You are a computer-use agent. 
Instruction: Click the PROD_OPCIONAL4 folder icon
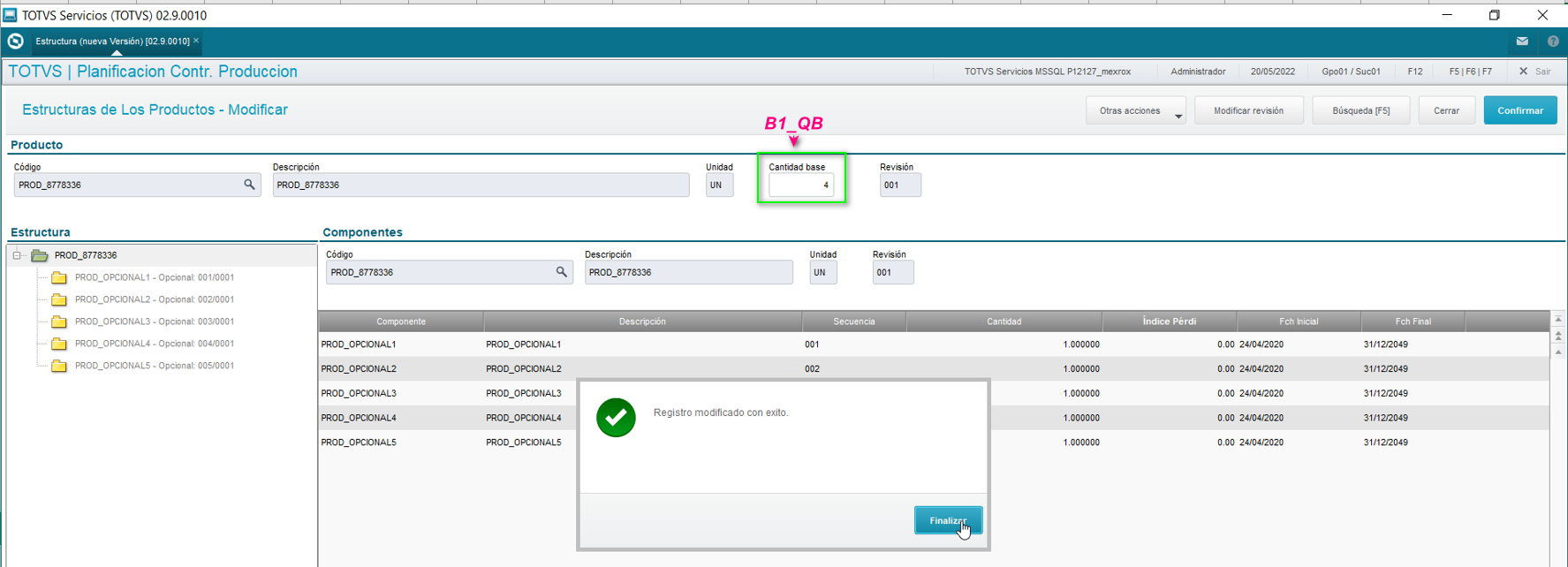[59, 344]
